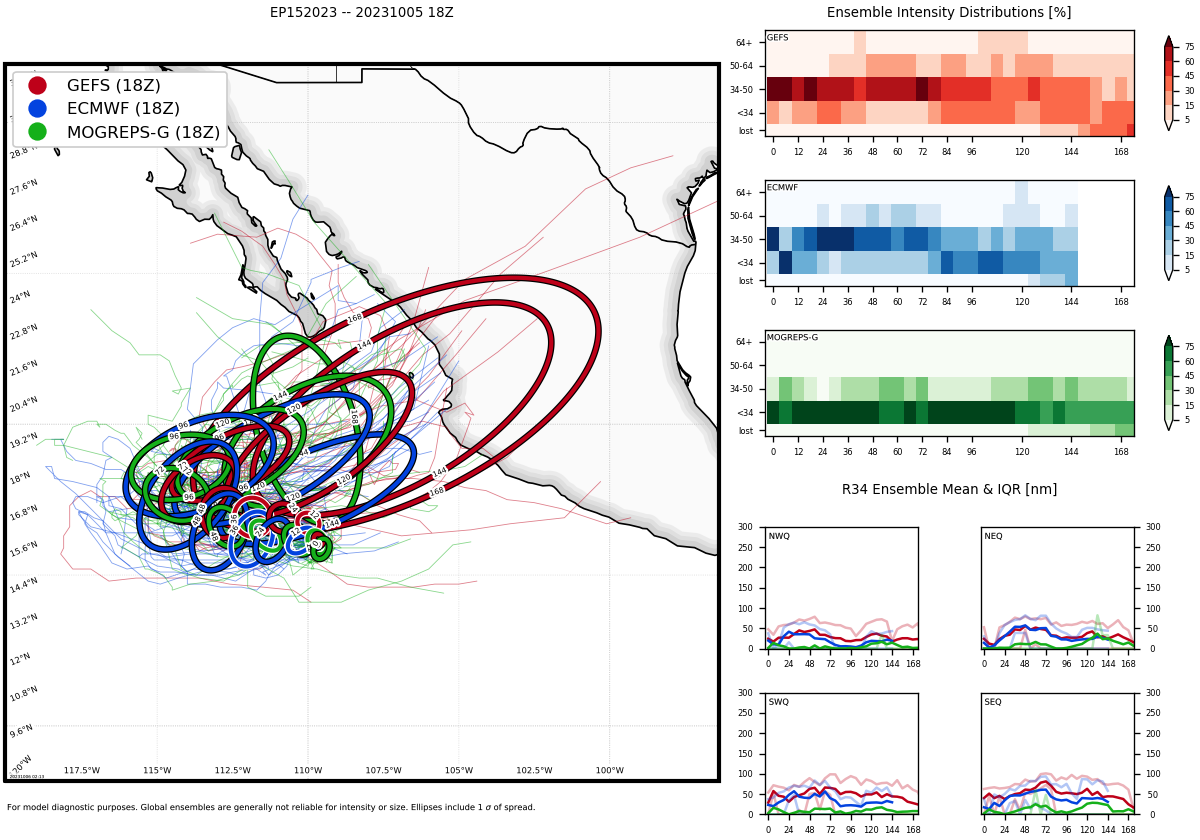Click the '34-50' row label of the GEFS heatmap
The height and width of the screenshot is (840, 1200).
click(741, 90)
